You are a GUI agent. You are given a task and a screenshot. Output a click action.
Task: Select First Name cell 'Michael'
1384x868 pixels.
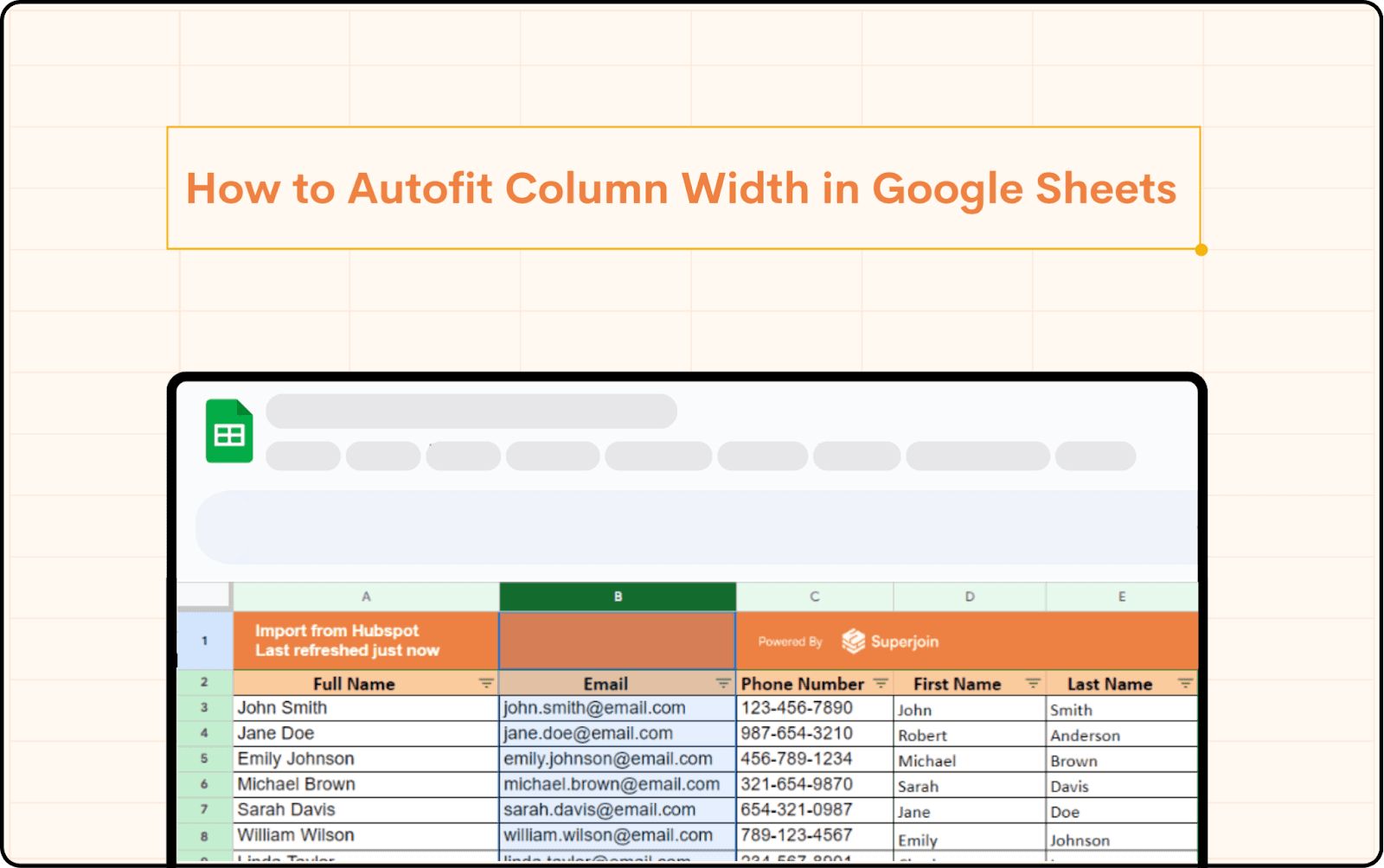[x=970, y=759]
